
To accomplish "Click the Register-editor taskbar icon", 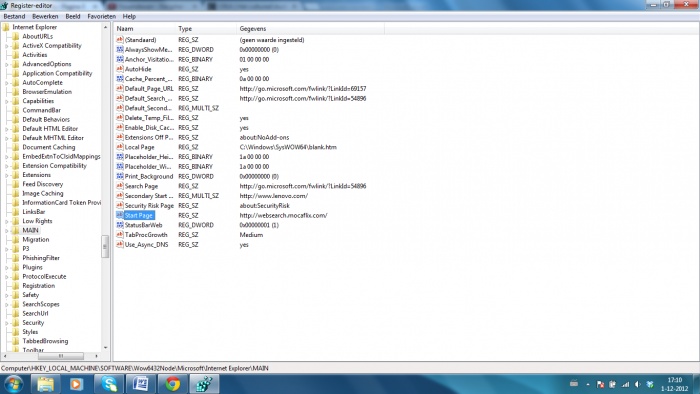I will (x=204, y=384).
